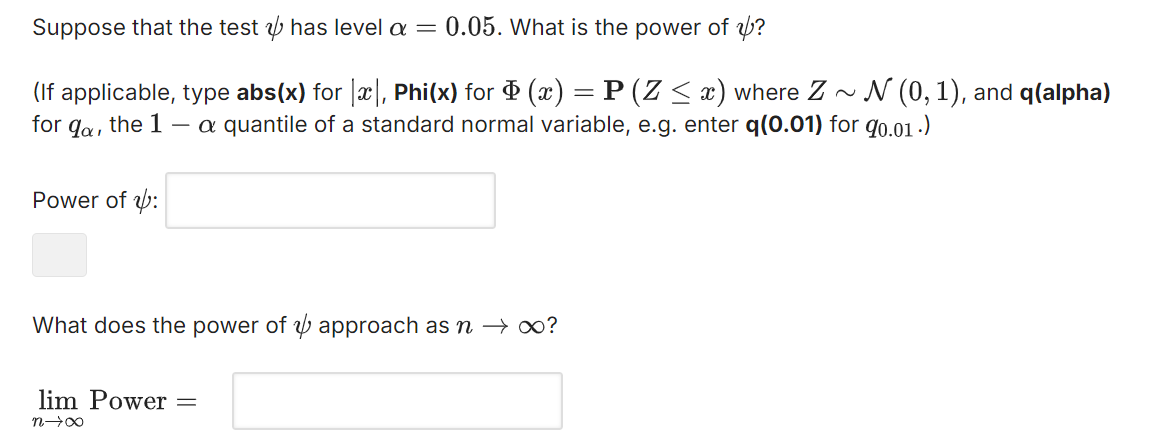Click the α = 0.05 expression
1166x447 pixels.
[x=442, y=28]
